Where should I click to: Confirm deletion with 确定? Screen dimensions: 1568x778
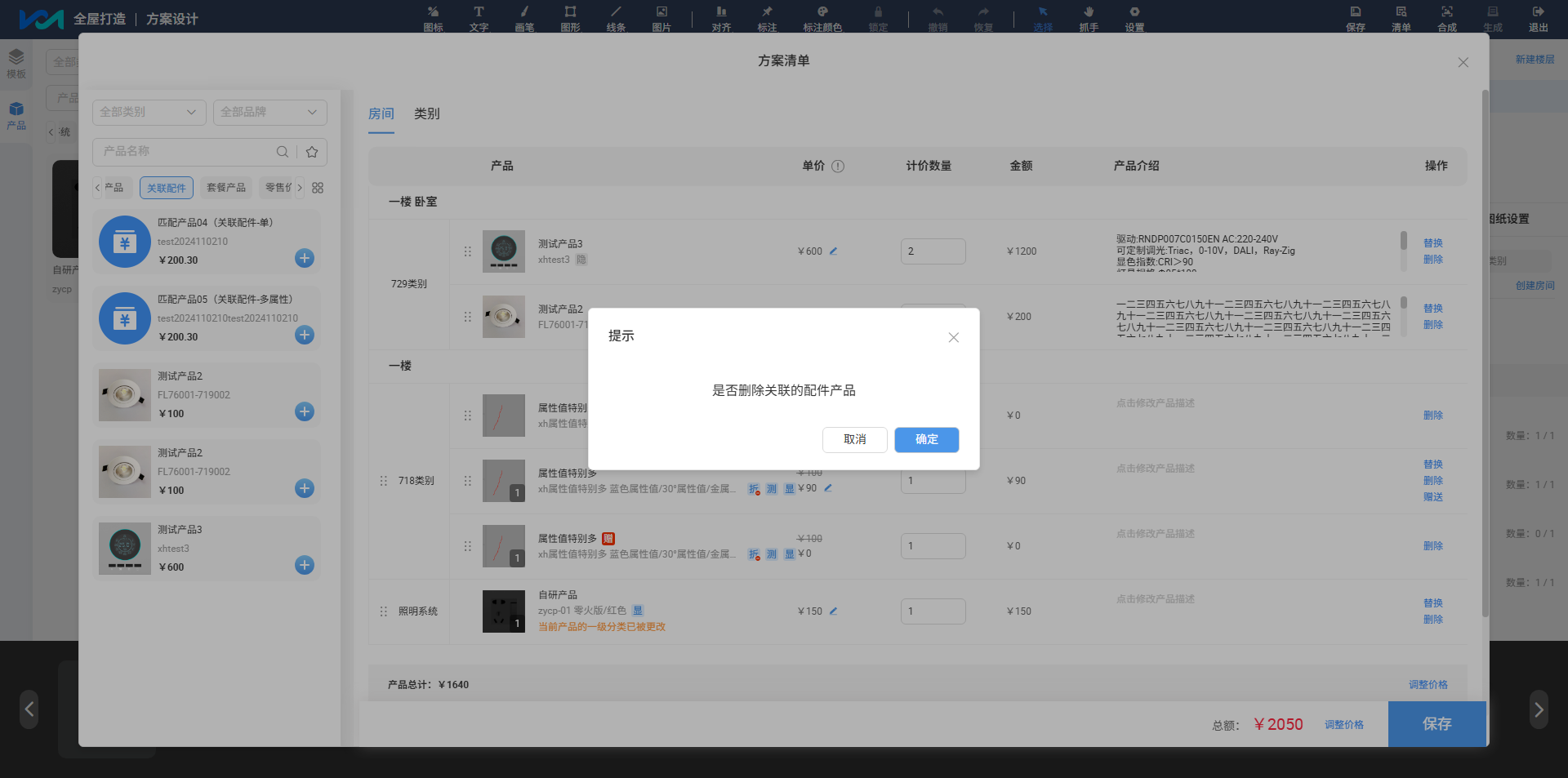point(927,439)
